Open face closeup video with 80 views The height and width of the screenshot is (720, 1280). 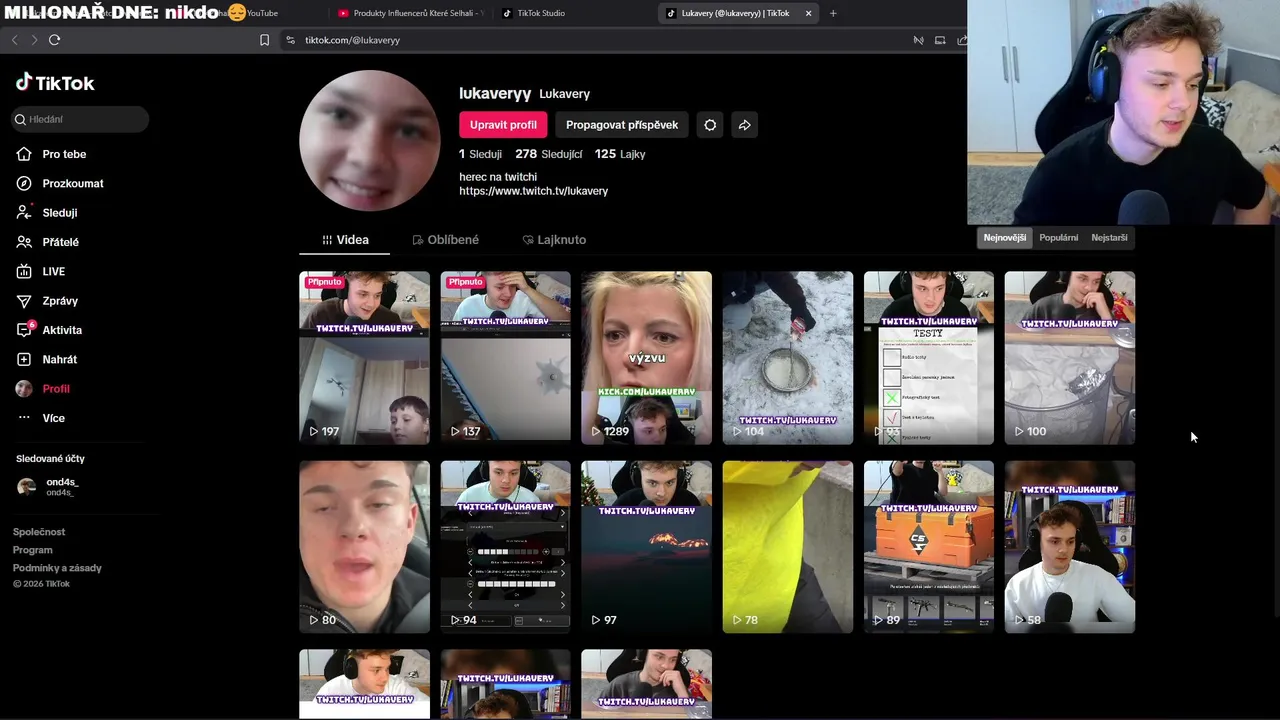(x=364, y=546)
